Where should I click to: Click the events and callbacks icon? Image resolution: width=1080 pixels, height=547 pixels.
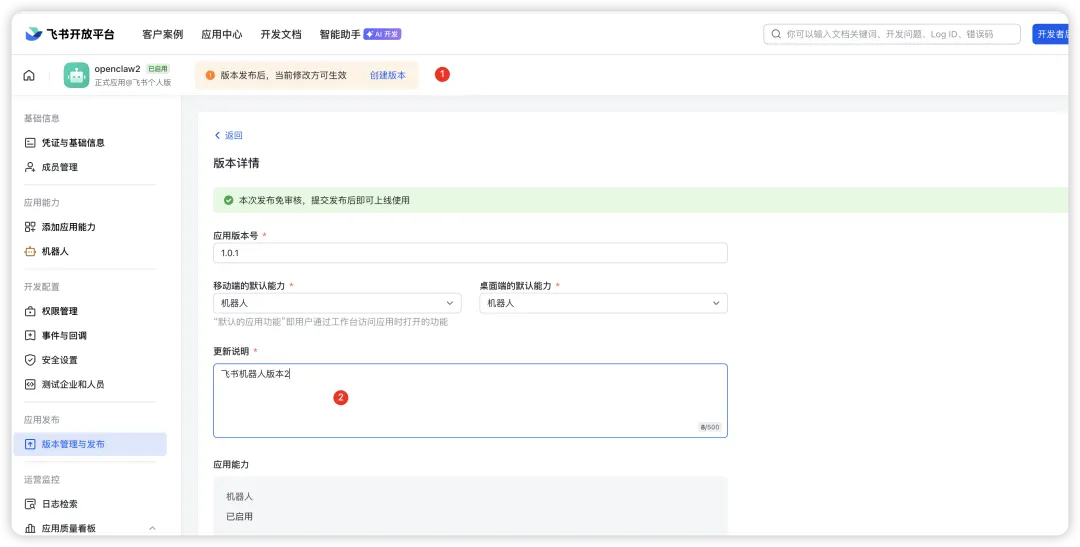point(30,336)
